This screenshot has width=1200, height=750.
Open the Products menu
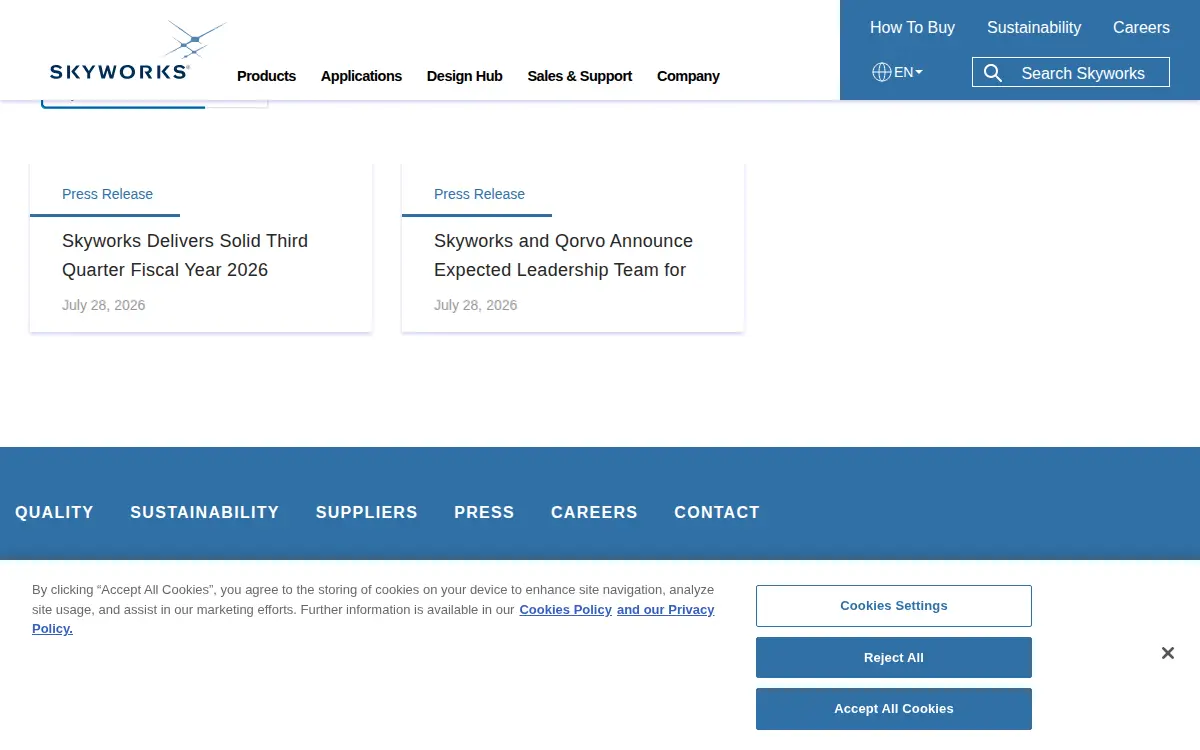(266, 76)
